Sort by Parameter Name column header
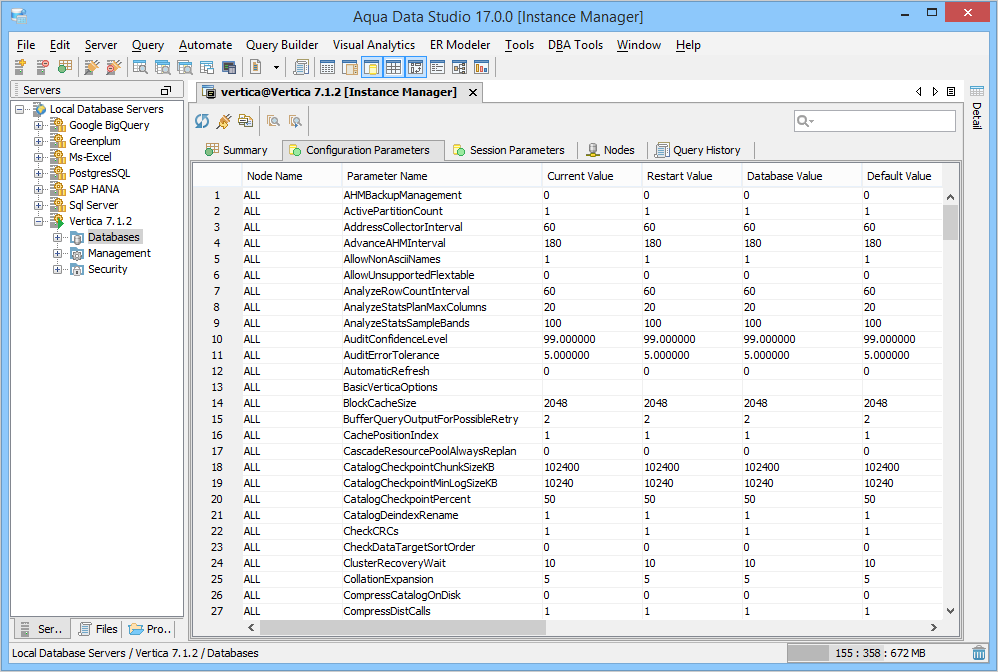Image resolution: width=998 pixels, height=672 pixels. [x=442, y=176]
